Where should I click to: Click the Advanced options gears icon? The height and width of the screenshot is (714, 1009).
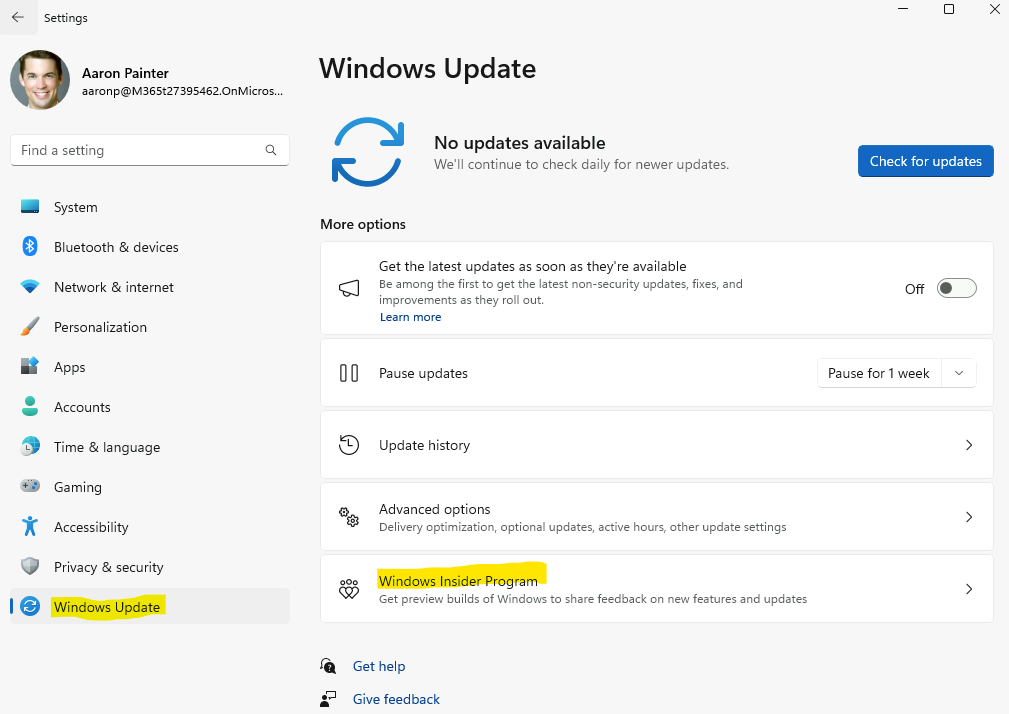click(x=349, y=517)
